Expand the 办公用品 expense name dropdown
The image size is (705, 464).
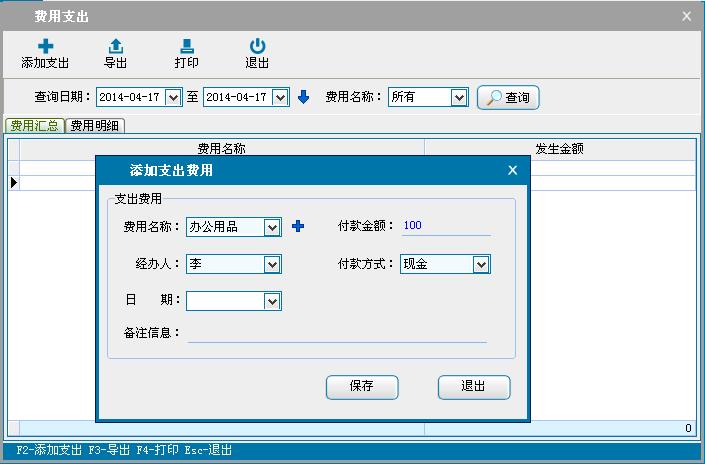(x=272, y=227)
